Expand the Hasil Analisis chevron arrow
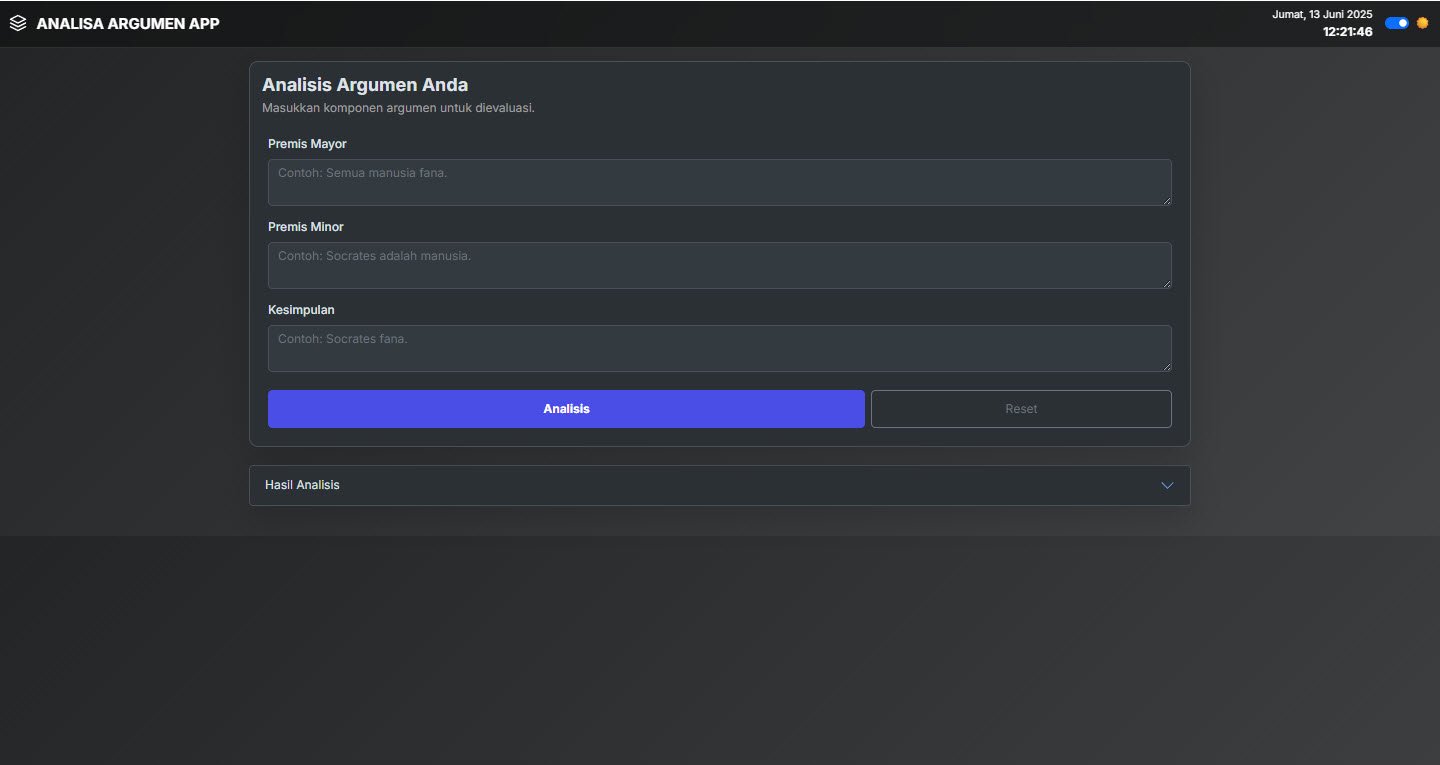Image resolution: width=1440 pixels, height=765 pixels. [x=1167, y=485]
